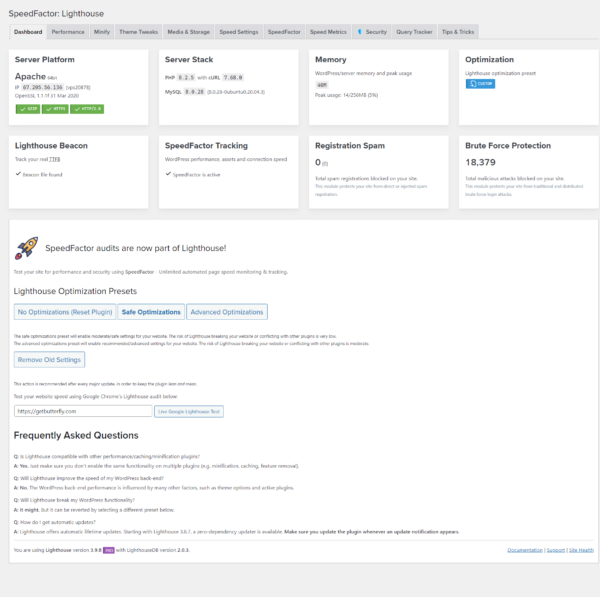Click the Lighthouse Optimization Presets heading
This screenshot has width=600, height=597.
coord(75,291)
